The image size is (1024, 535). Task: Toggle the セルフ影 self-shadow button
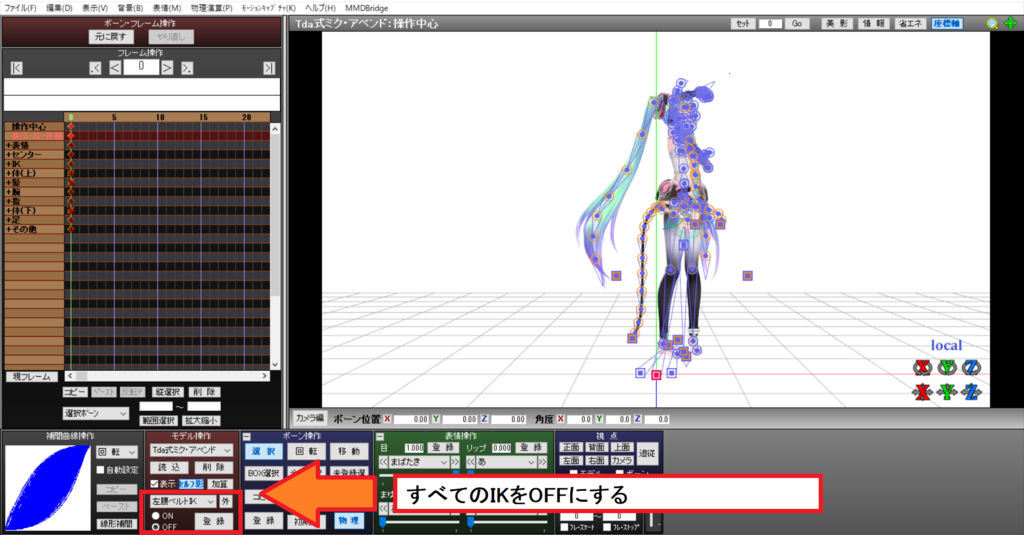pyautogui.click(x=191, y=484)
